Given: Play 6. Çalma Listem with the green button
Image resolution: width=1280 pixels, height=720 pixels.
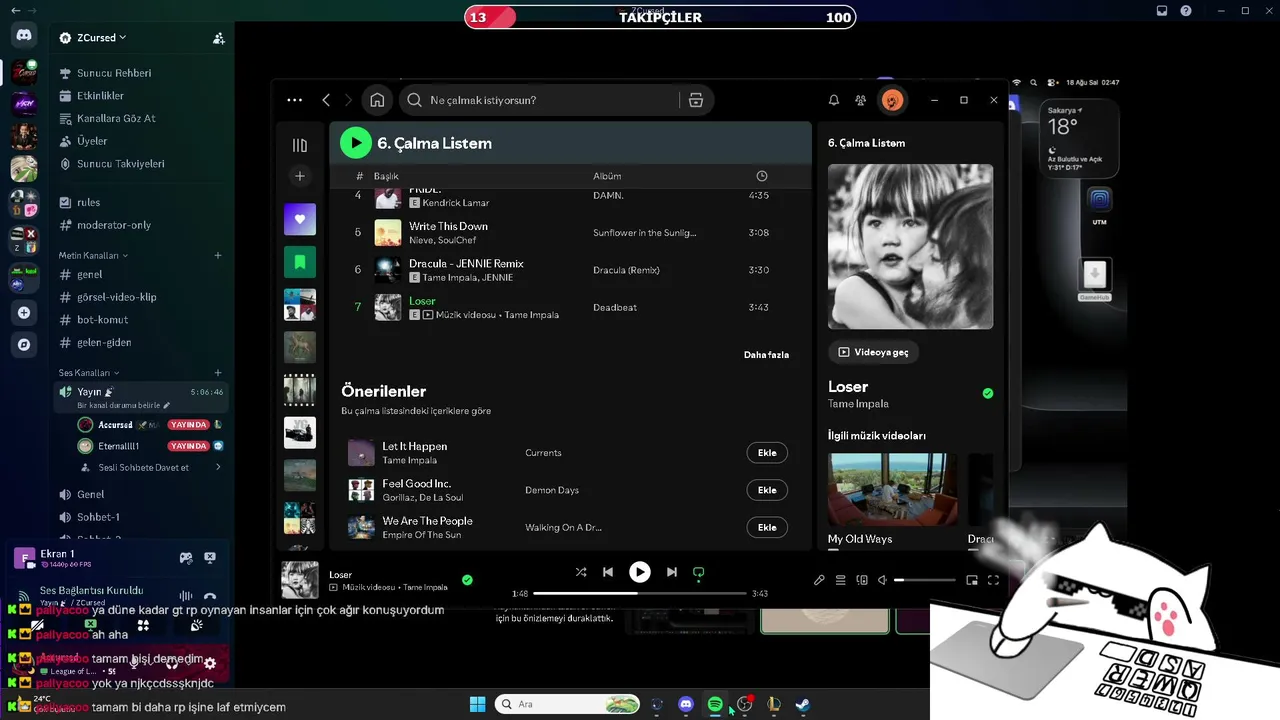Looking at the screenshot, I should (355, 143).
